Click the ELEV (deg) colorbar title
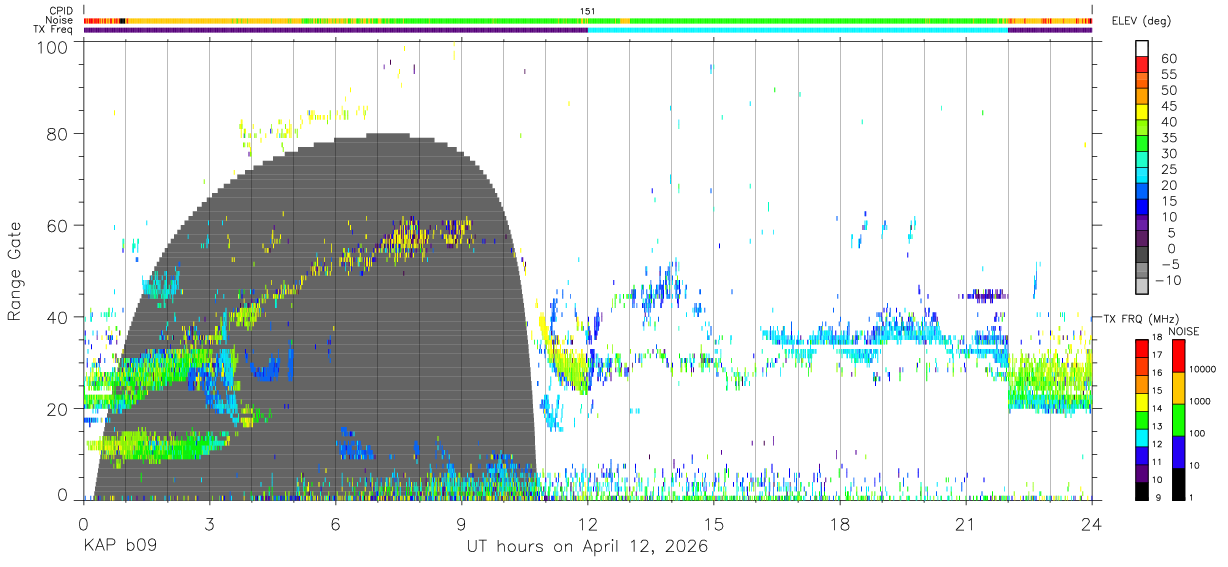 (x=1142, y=21)
